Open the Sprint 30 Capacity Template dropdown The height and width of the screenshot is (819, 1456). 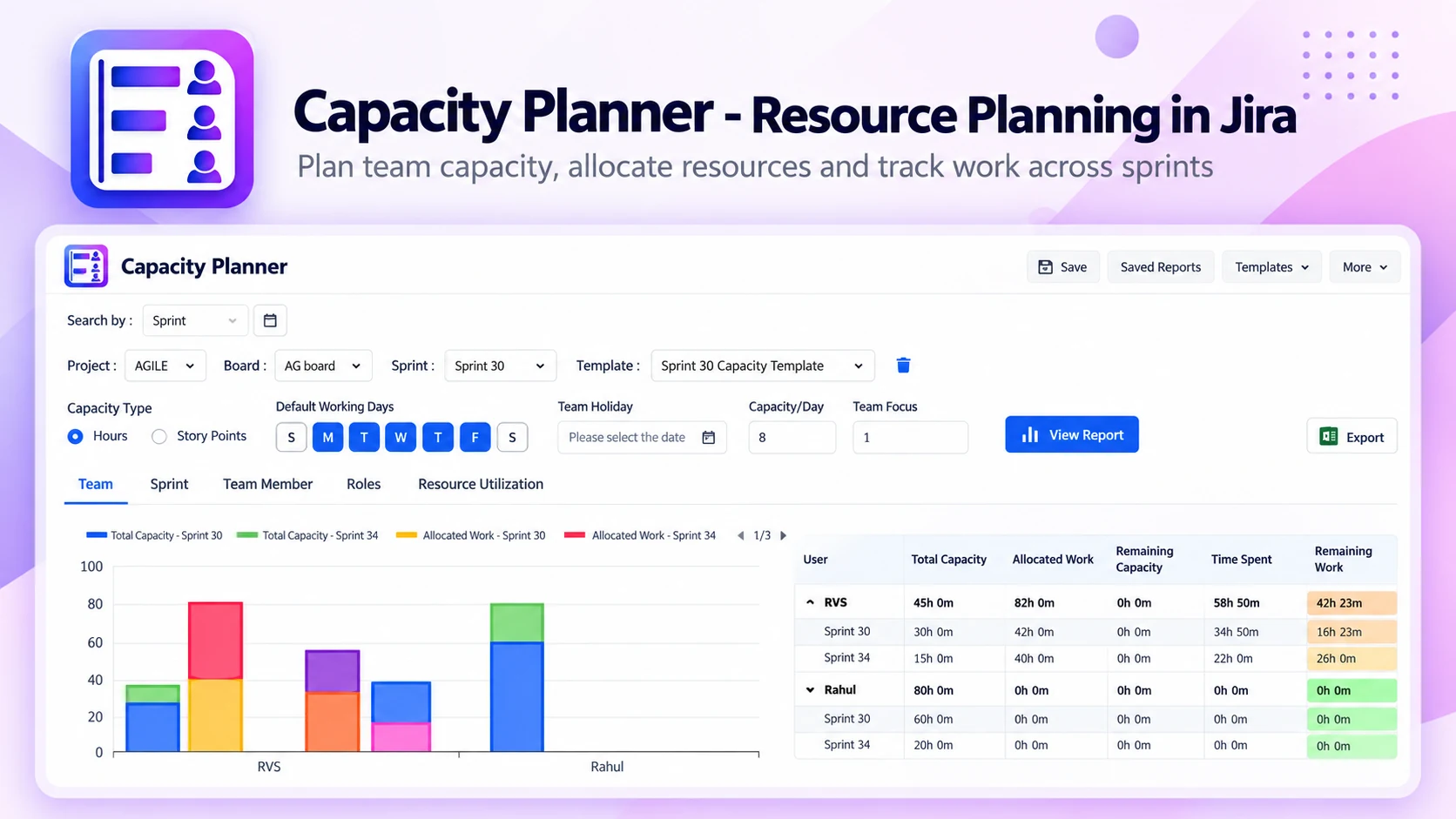(762, 366)
